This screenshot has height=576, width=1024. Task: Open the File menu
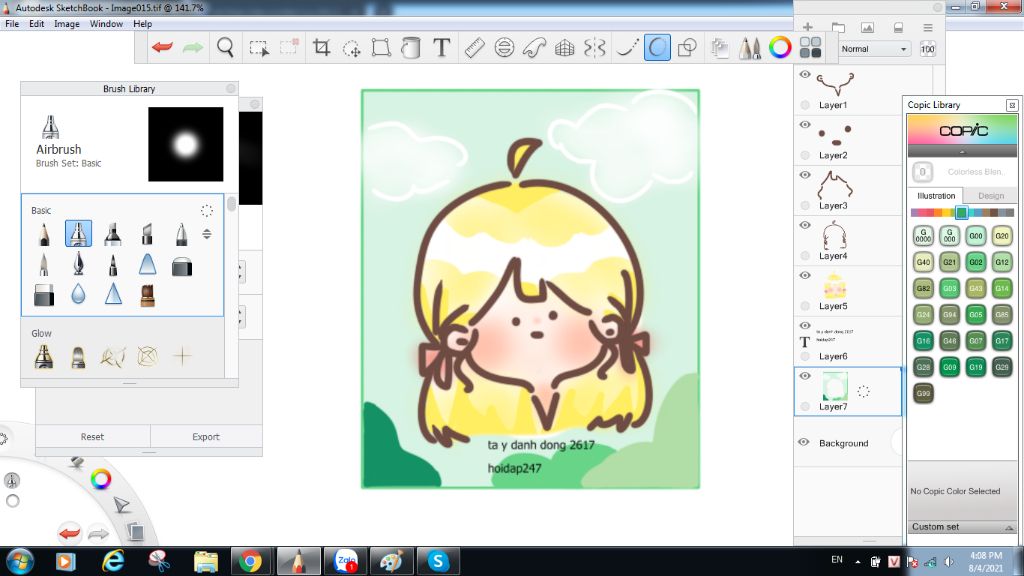pos(12,24)
